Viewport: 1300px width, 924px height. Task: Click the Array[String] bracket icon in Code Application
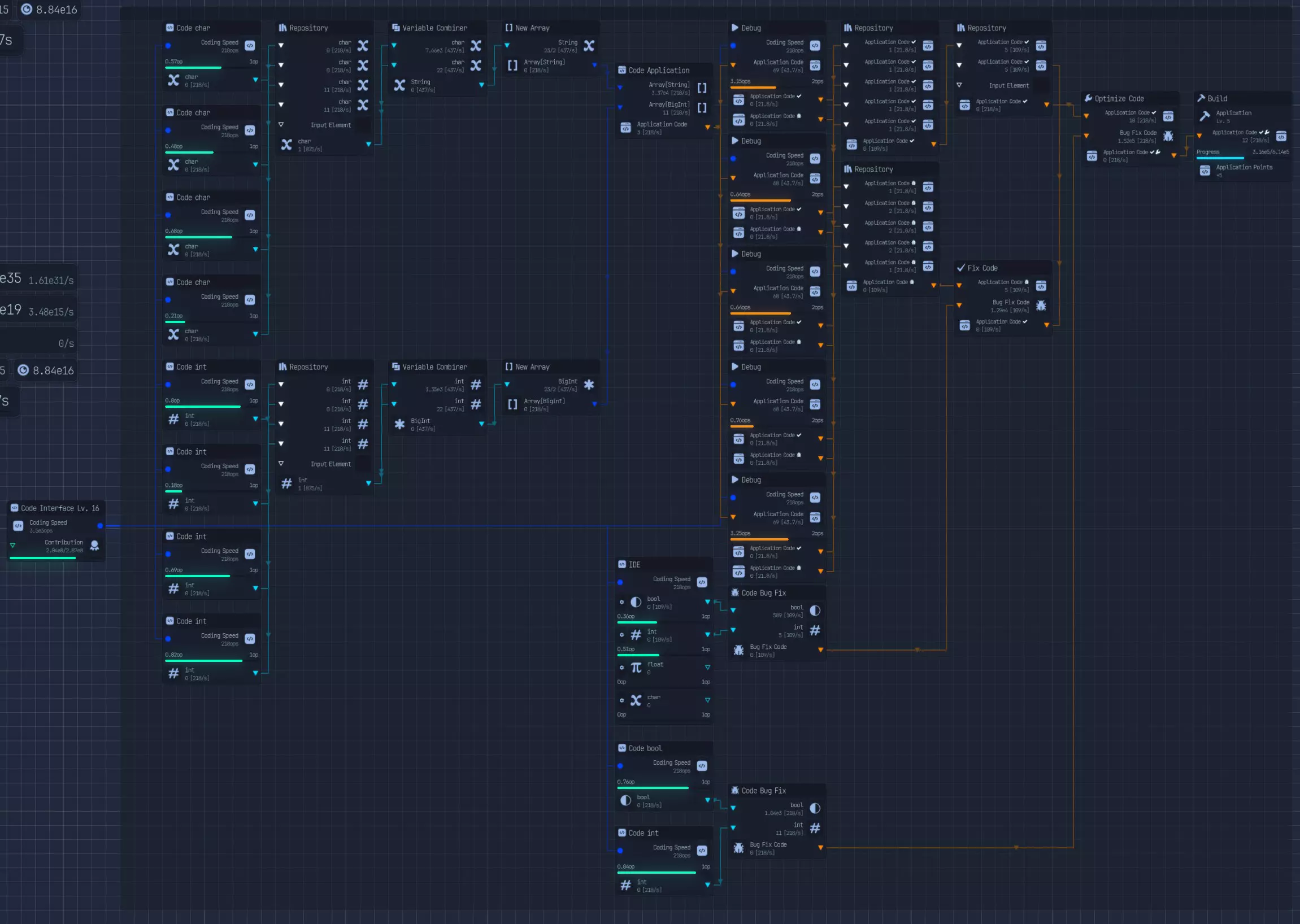pos(702,88)
